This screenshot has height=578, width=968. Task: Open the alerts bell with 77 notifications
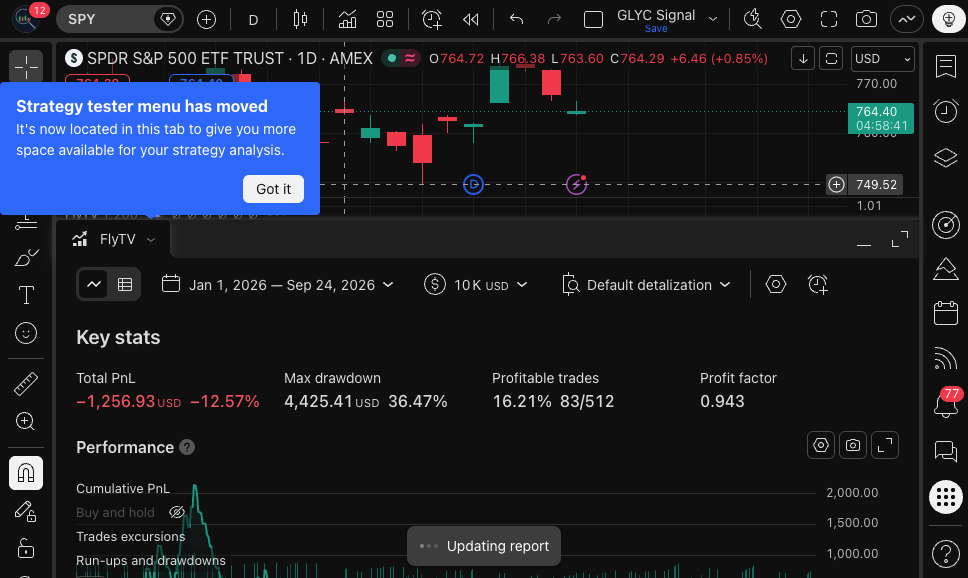click(946, 404)
